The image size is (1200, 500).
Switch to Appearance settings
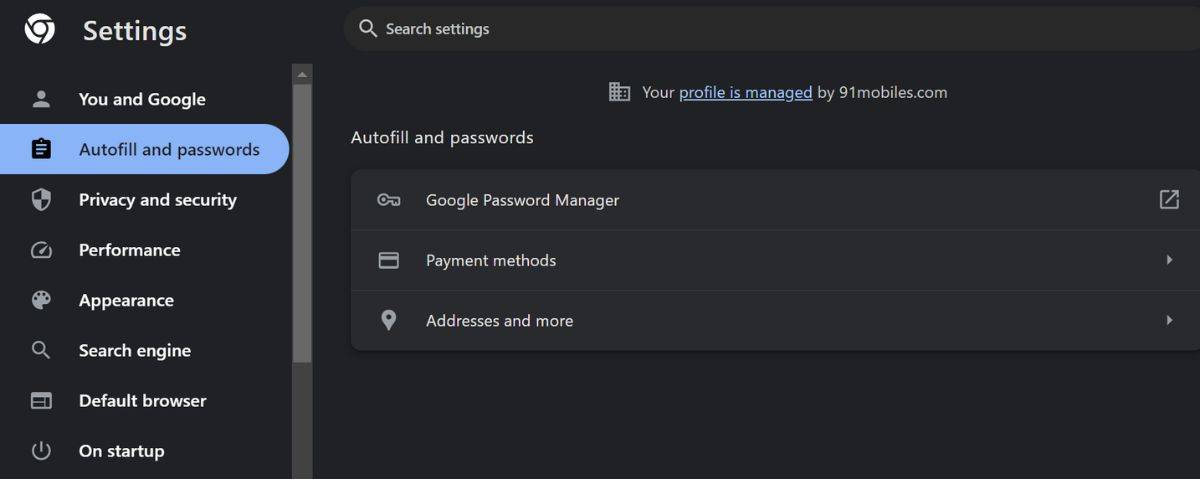point(145,300)
